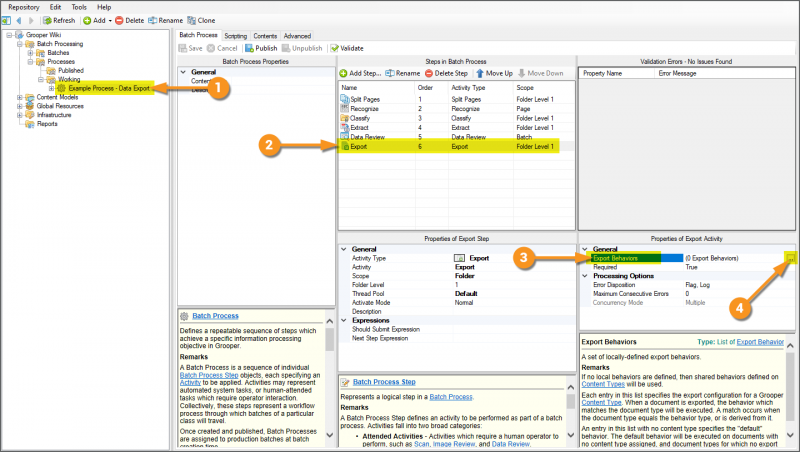Viewport: 800px width, 452px height.
Task: Select the Batch Process tab
Action: coord(198,35)
